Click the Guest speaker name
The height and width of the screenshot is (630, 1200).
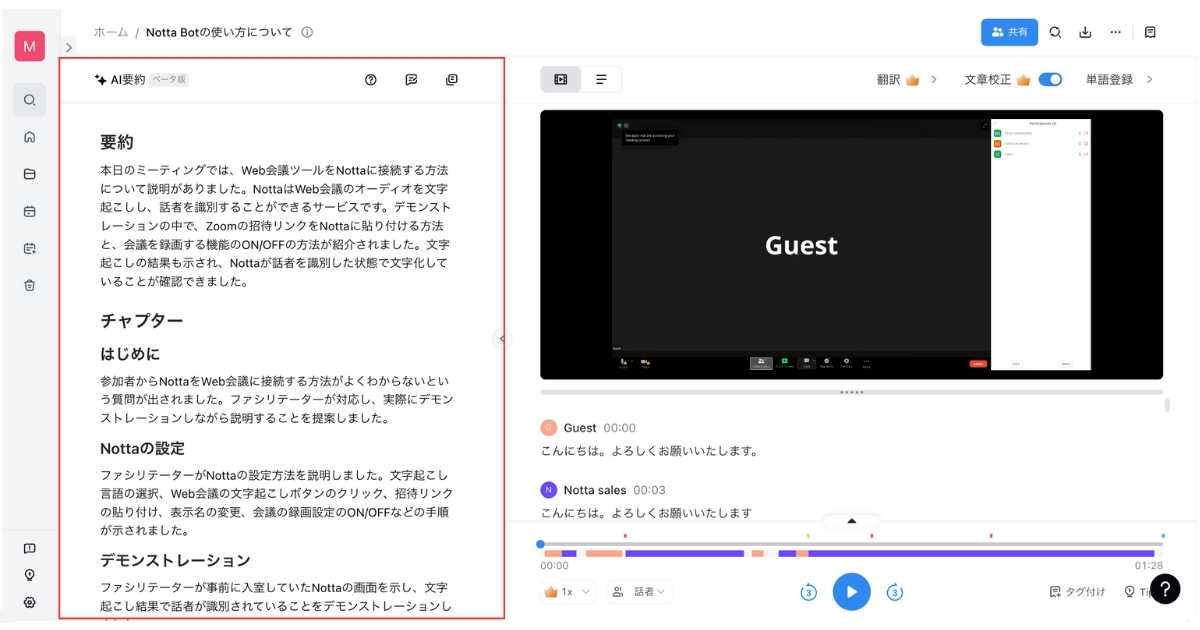[580, 428]
